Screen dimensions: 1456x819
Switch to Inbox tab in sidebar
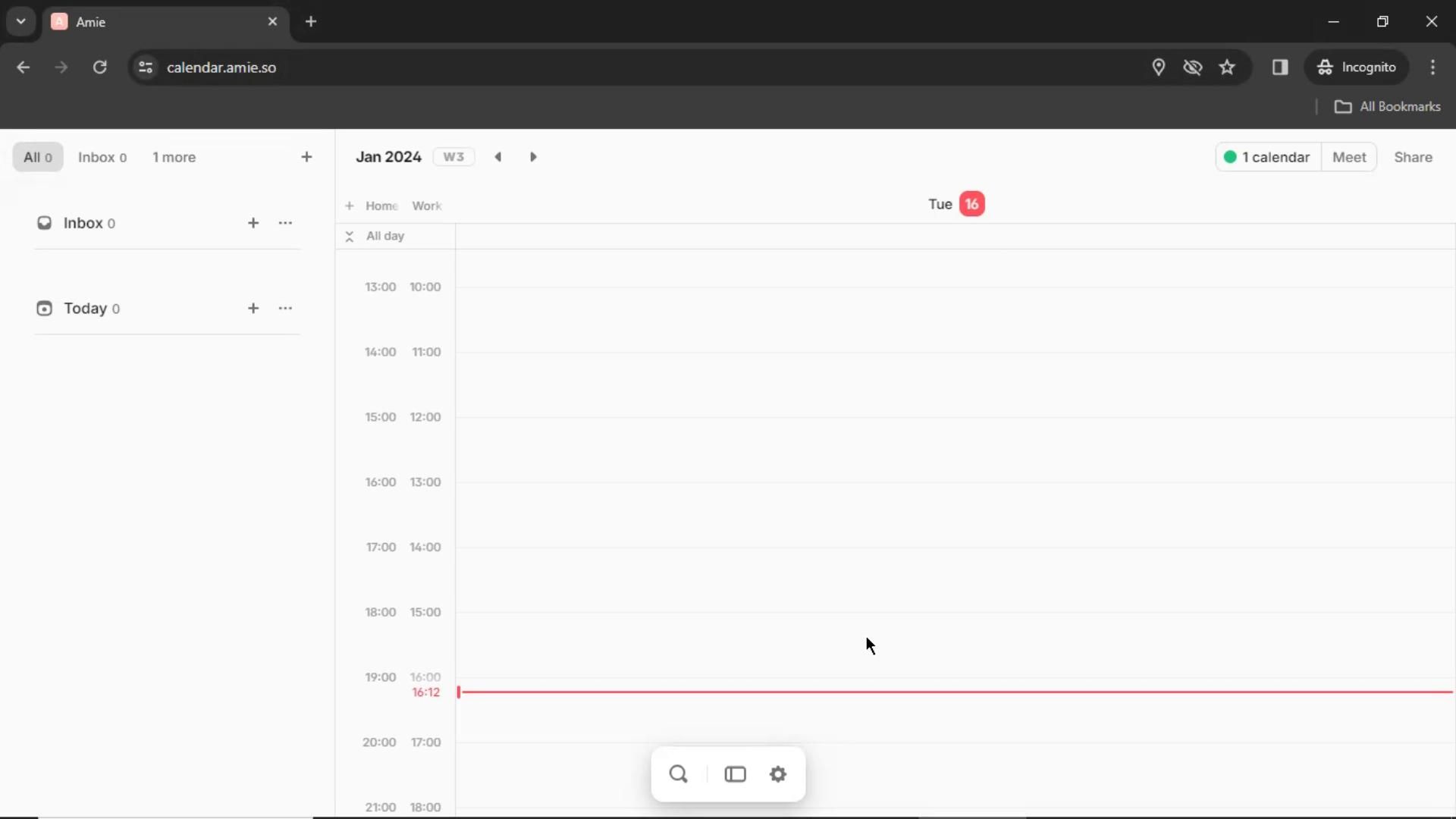pyautogui.click(x=102, y=157)
